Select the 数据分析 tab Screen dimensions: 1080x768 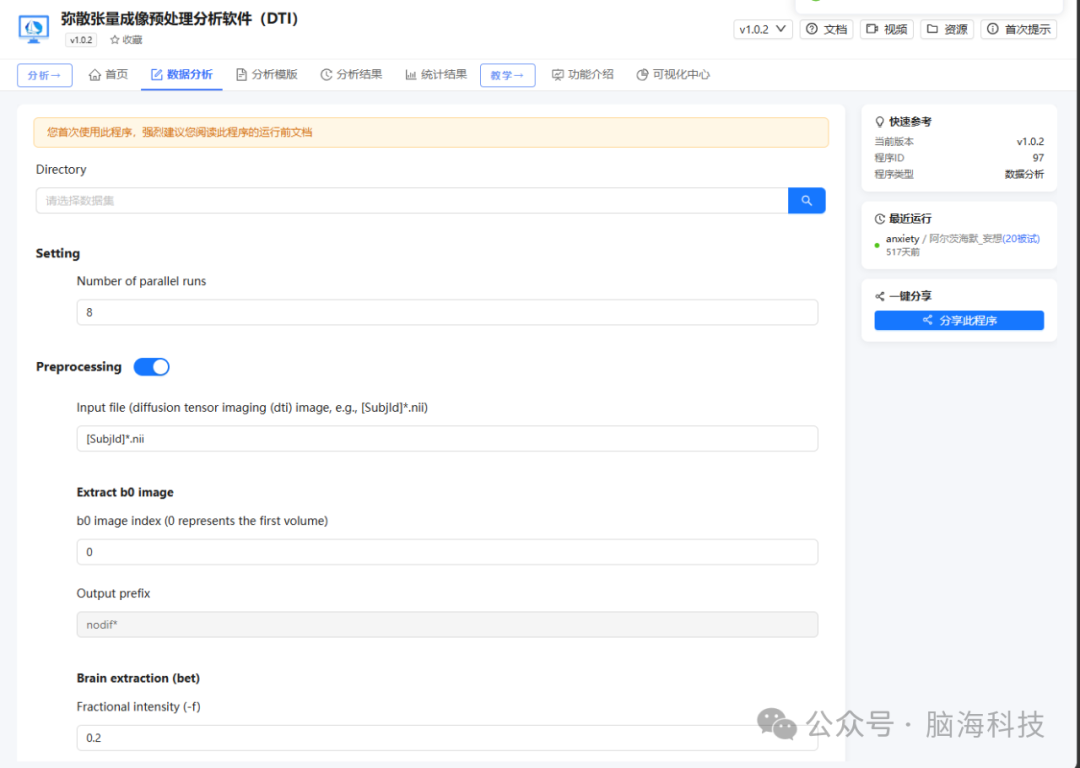[x=182, y=74]
